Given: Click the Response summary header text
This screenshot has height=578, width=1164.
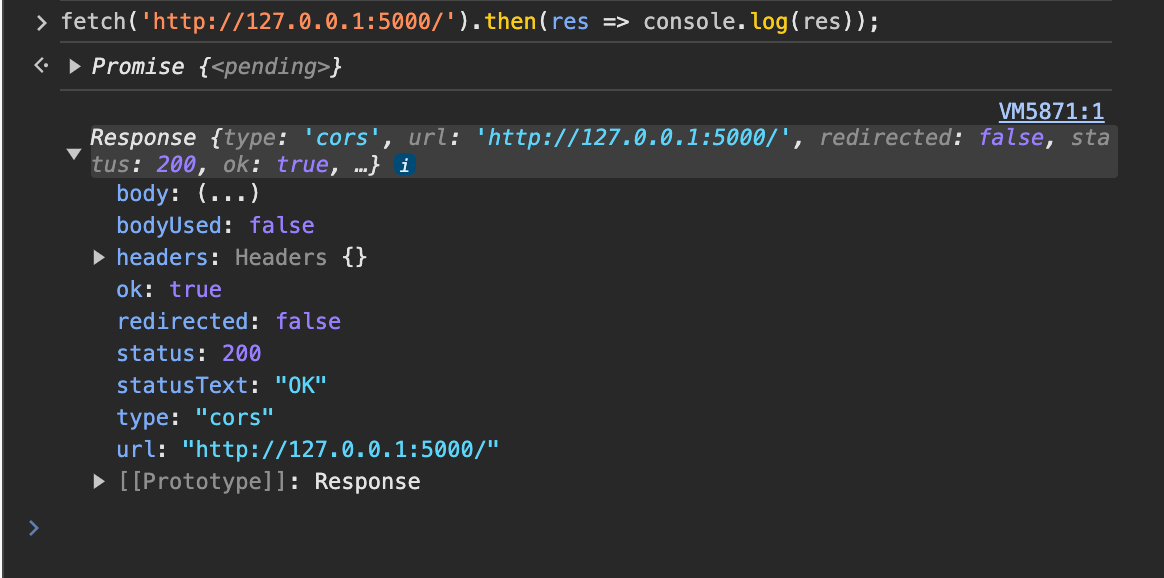Looking at the screenshot, I should point(143,138).
